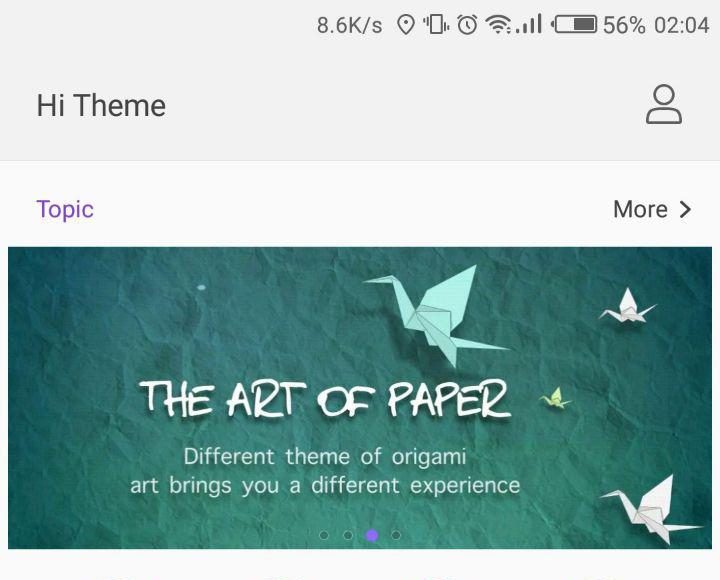The width and height of the screenshot is (720, 580).
Task: Select the fourth banner page dot
Action: coord(396,535)
